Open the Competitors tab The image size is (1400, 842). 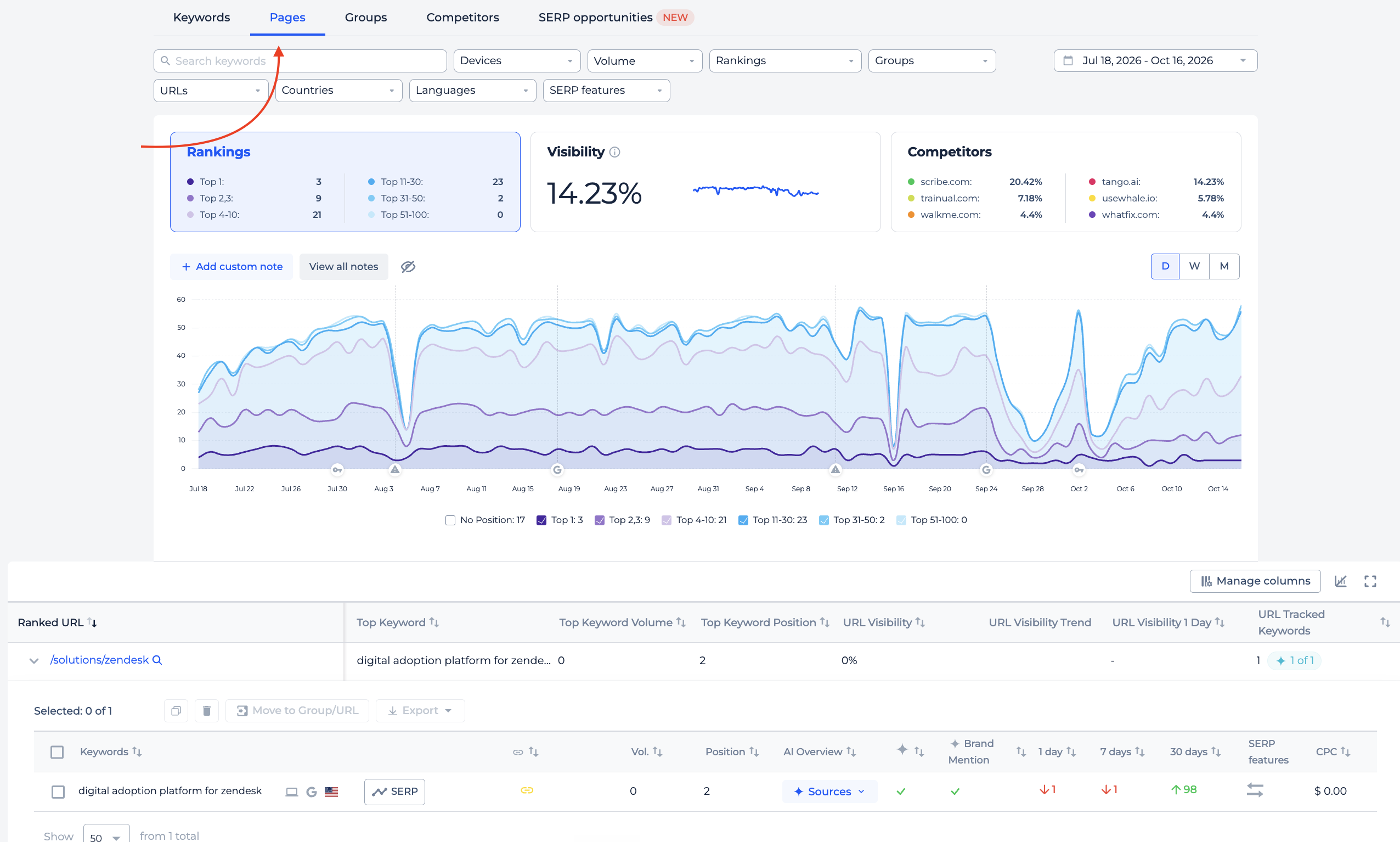tap(462, 18)
